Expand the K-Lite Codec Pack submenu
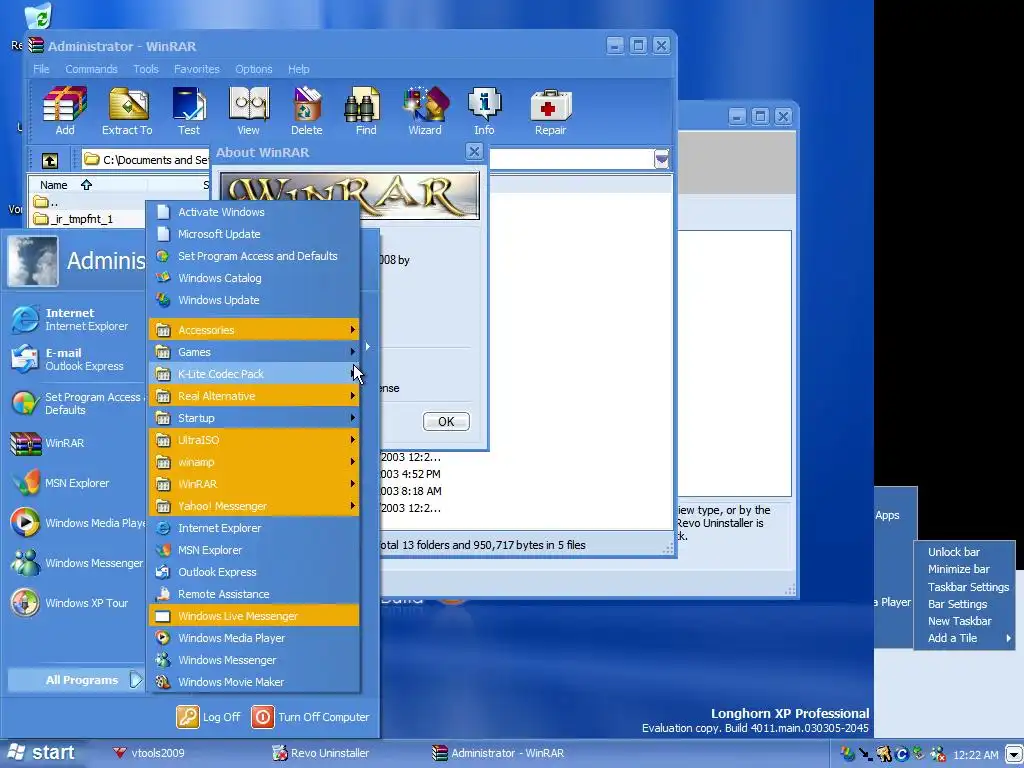The image size is (1024, 768). click(255, 374)
